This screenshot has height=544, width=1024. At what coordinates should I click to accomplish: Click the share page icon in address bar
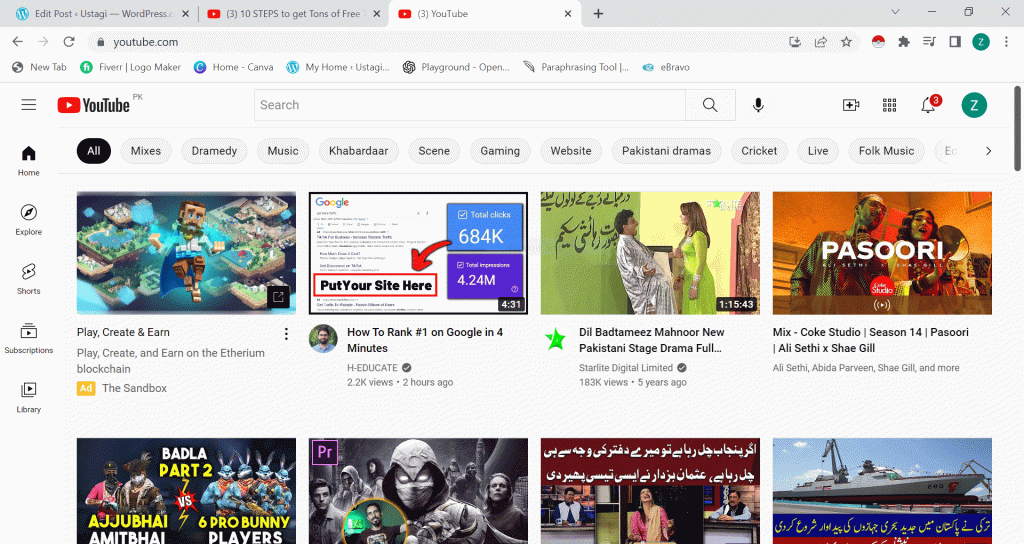coord(820,42)
